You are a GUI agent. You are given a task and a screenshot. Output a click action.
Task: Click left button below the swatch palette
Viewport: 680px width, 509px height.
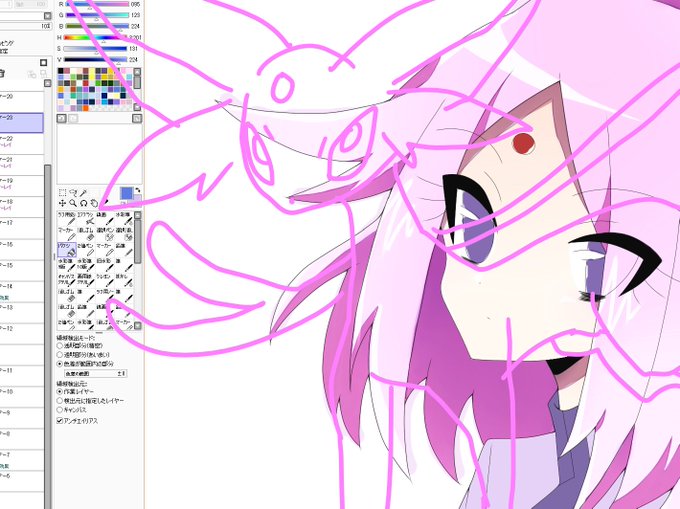[62, 118]
